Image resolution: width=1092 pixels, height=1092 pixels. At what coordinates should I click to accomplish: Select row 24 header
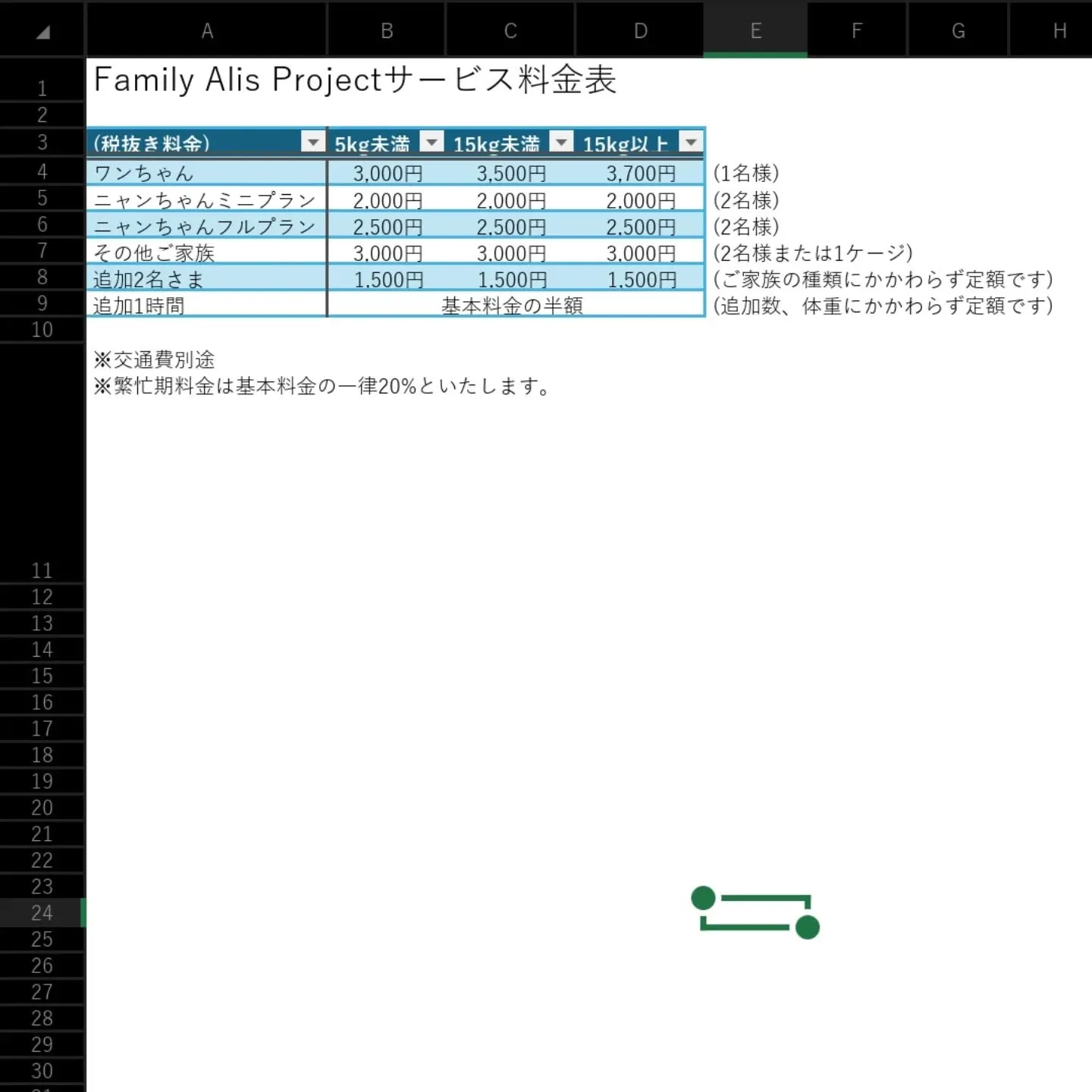click(x=42, y=913)
